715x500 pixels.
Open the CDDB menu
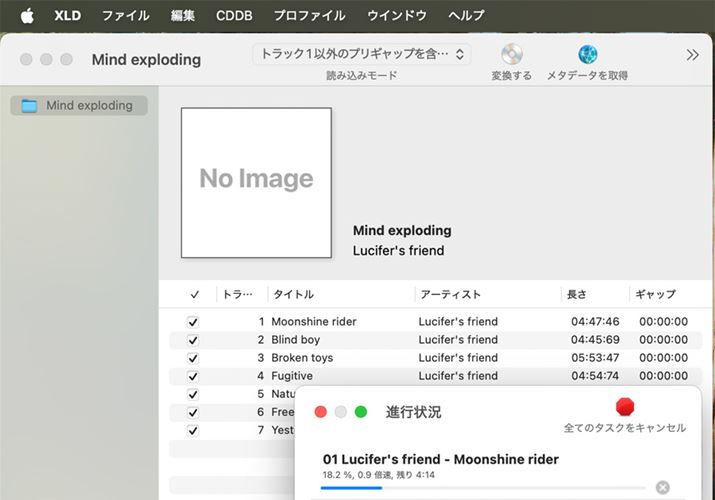[234, 15]
